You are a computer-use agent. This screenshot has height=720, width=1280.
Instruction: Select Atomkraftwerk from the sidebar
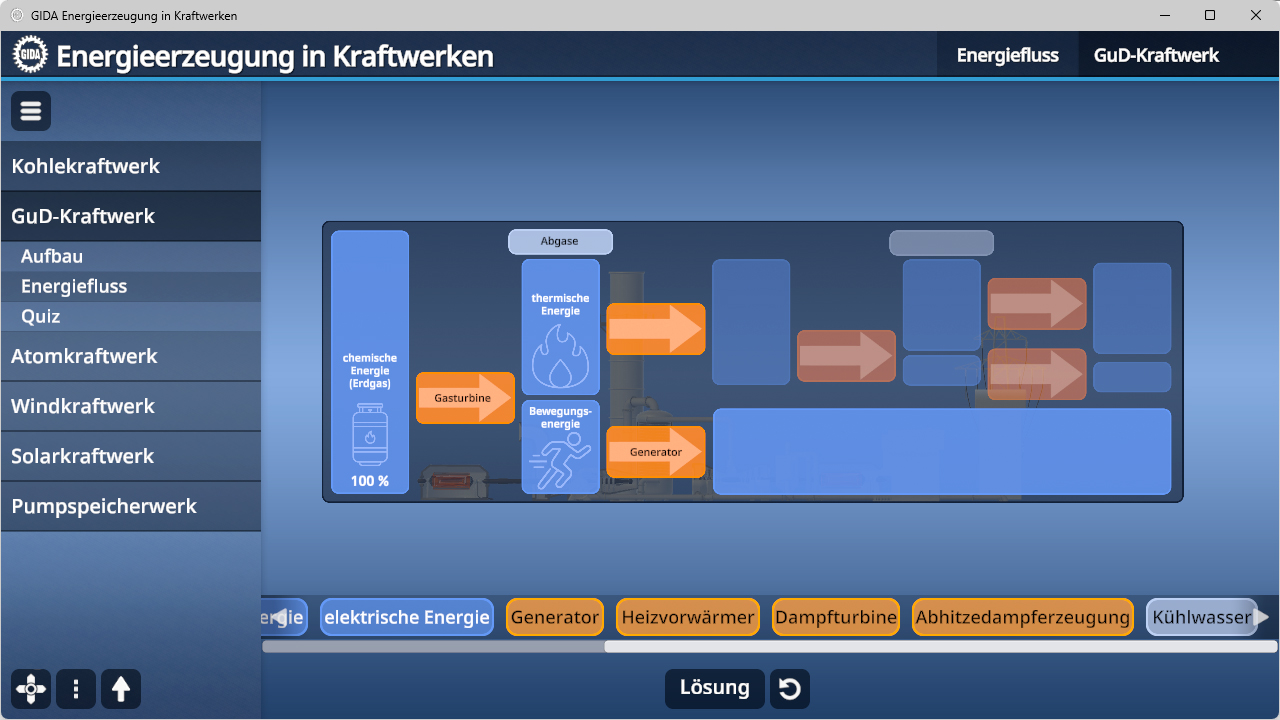tap(83, 356)
